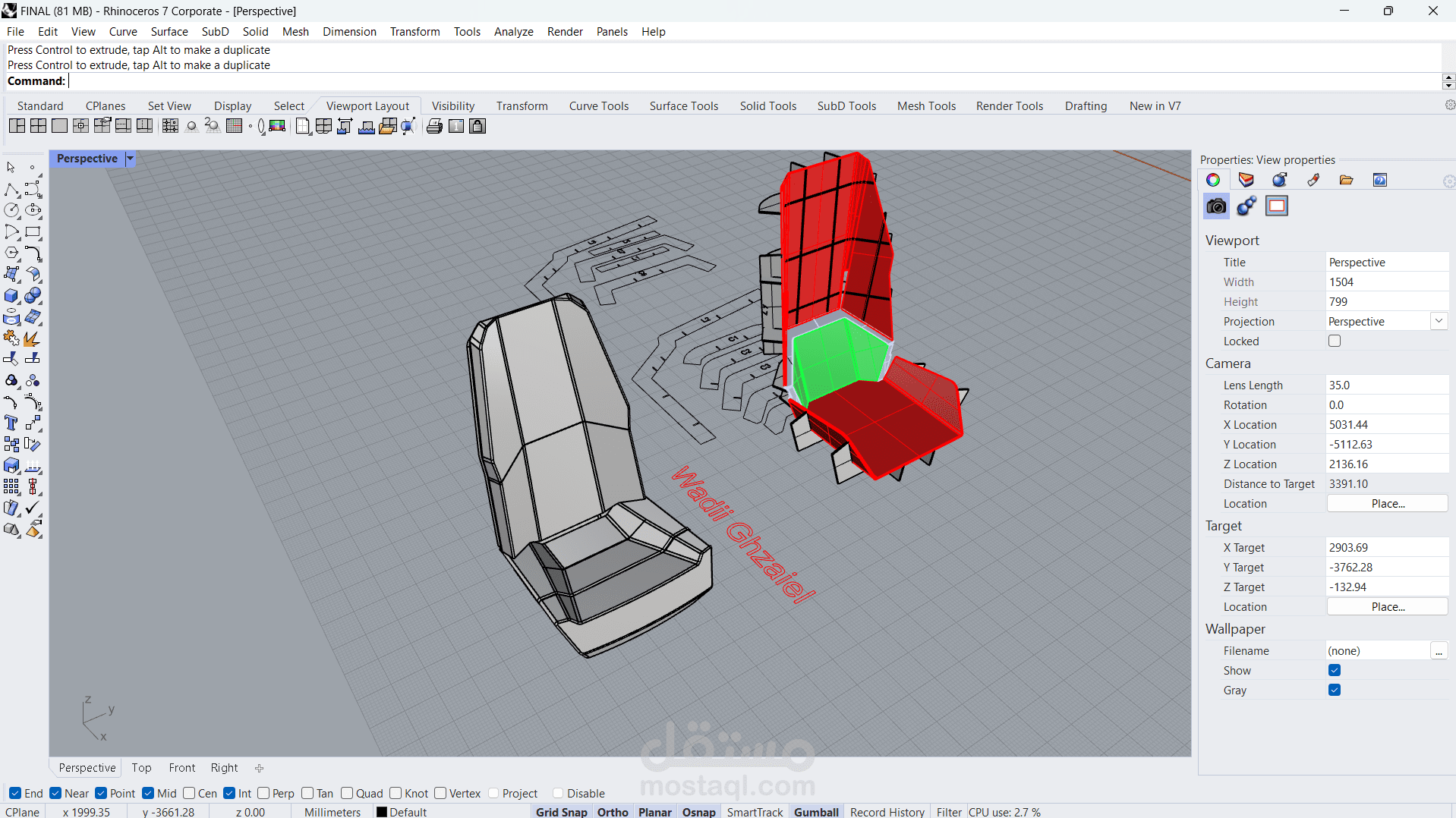
Task: Switch to the Top viewport tab
Action: click(141, 767)
